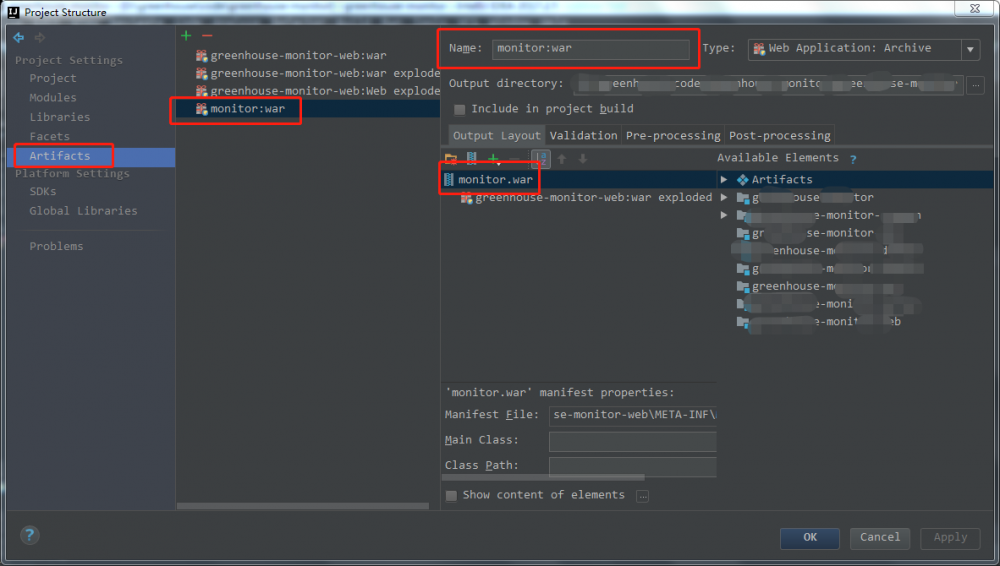1000x566 pixels.
Task: Open Problems in the sidebar
Action: pyautogui.click(x=56, y=246)
